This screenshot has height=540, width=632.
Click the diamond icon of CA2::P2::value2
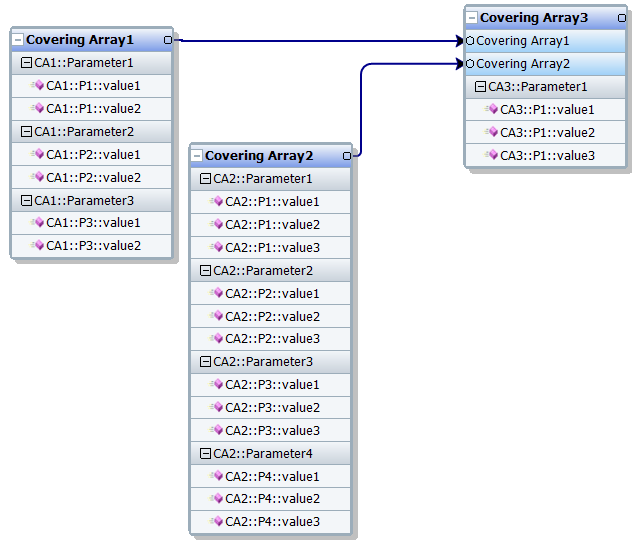217,316
